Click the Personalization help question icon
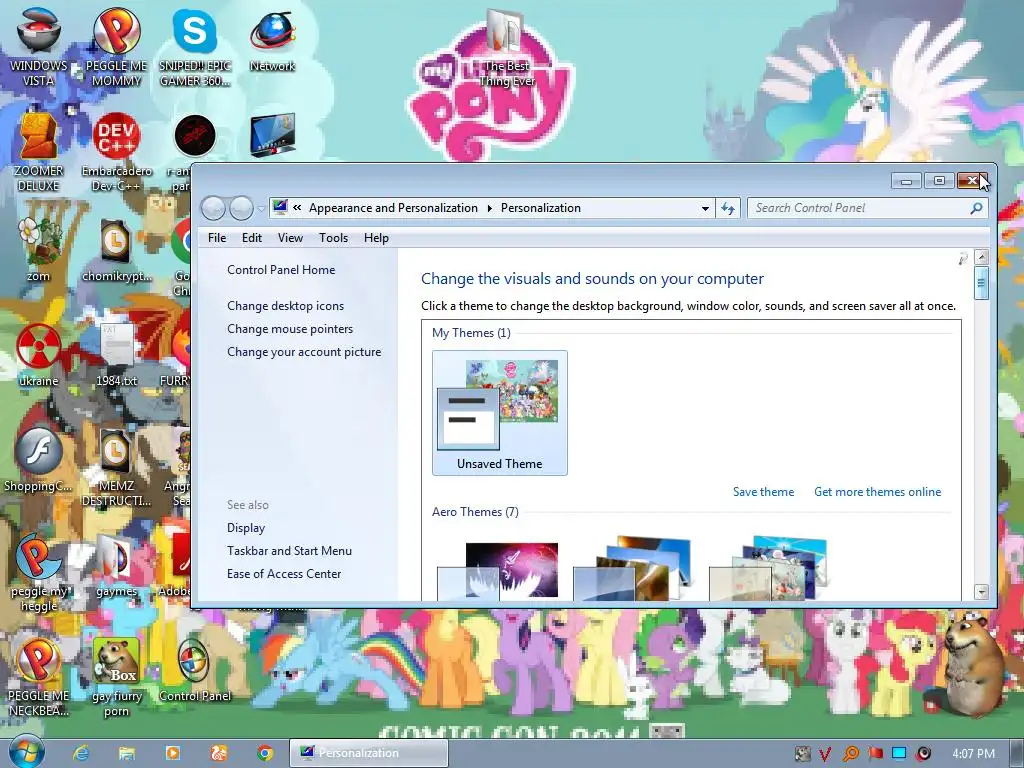Viewport: 1024px width, 768px height. tap(963, 259)
